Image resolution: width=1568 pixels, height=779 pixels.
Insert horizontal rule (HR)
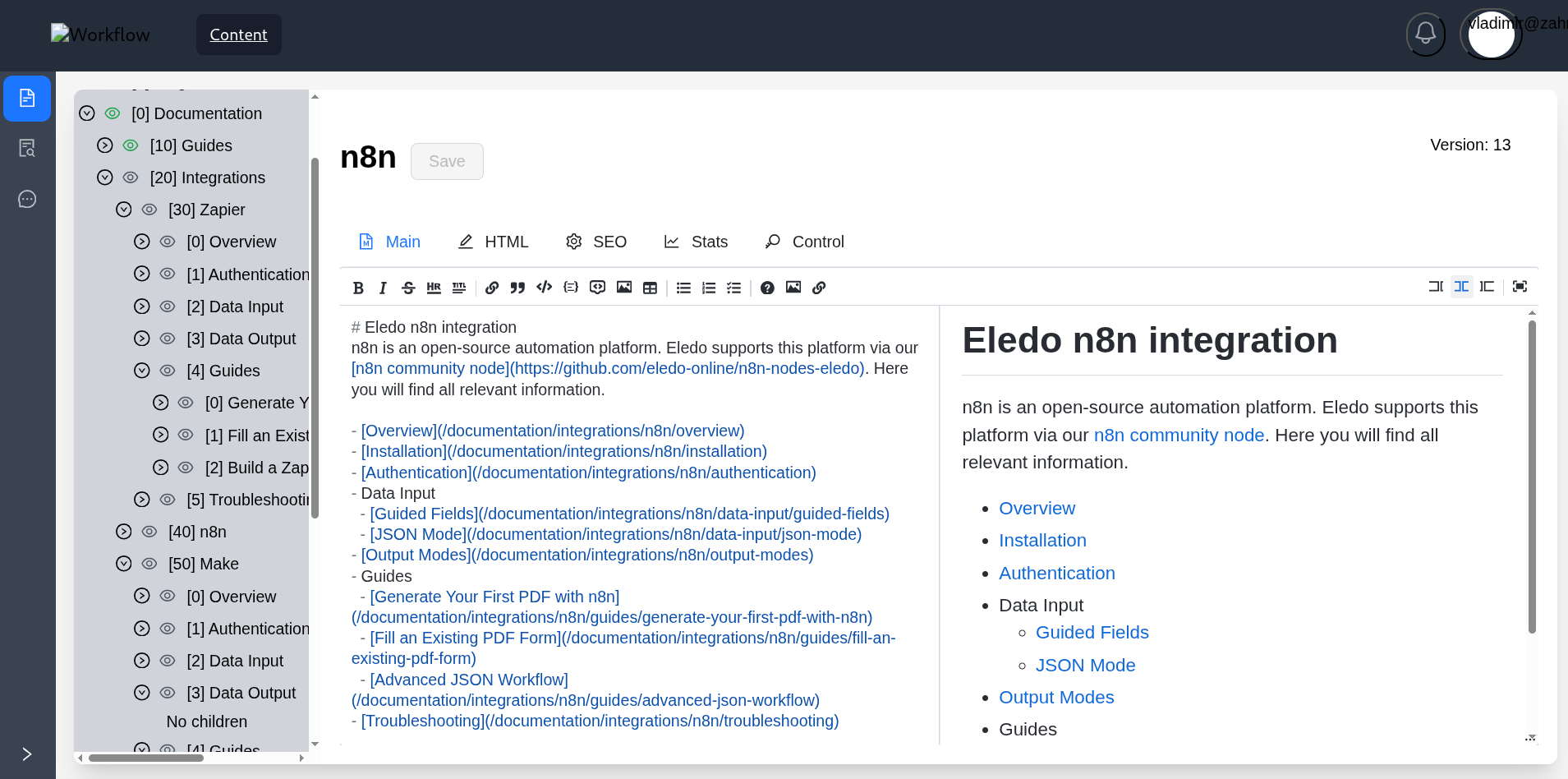point(434,288)
